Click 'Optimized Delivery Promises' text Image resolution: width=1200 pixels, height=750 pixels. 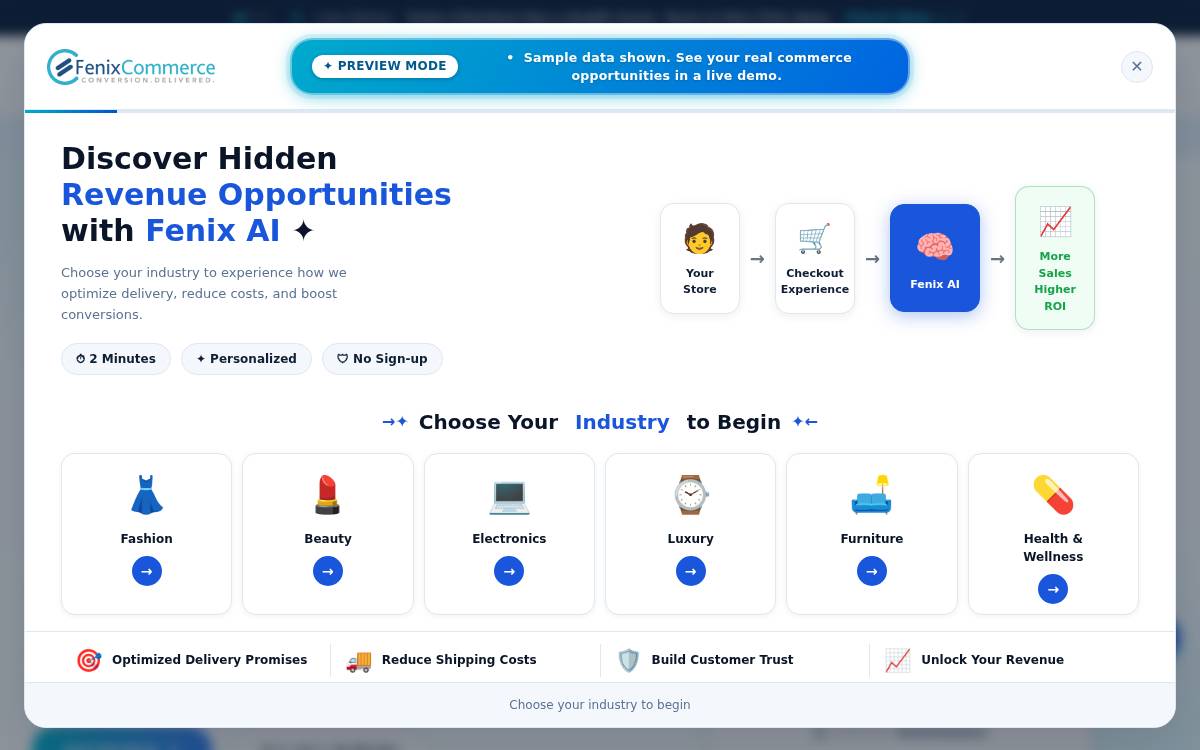coord(210,660)
